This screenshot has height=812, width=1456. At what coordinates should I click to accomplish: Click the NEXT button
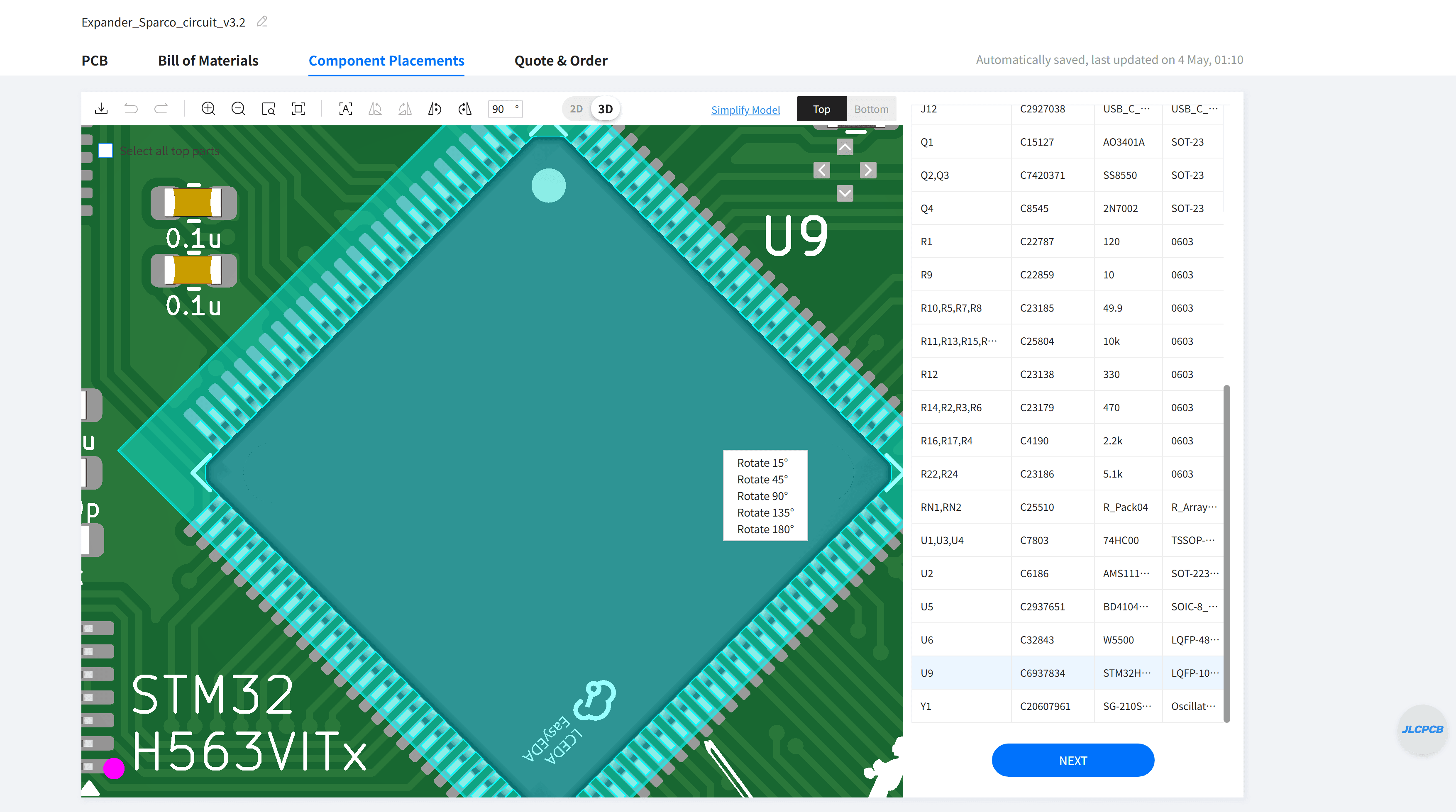[1073, 761]
